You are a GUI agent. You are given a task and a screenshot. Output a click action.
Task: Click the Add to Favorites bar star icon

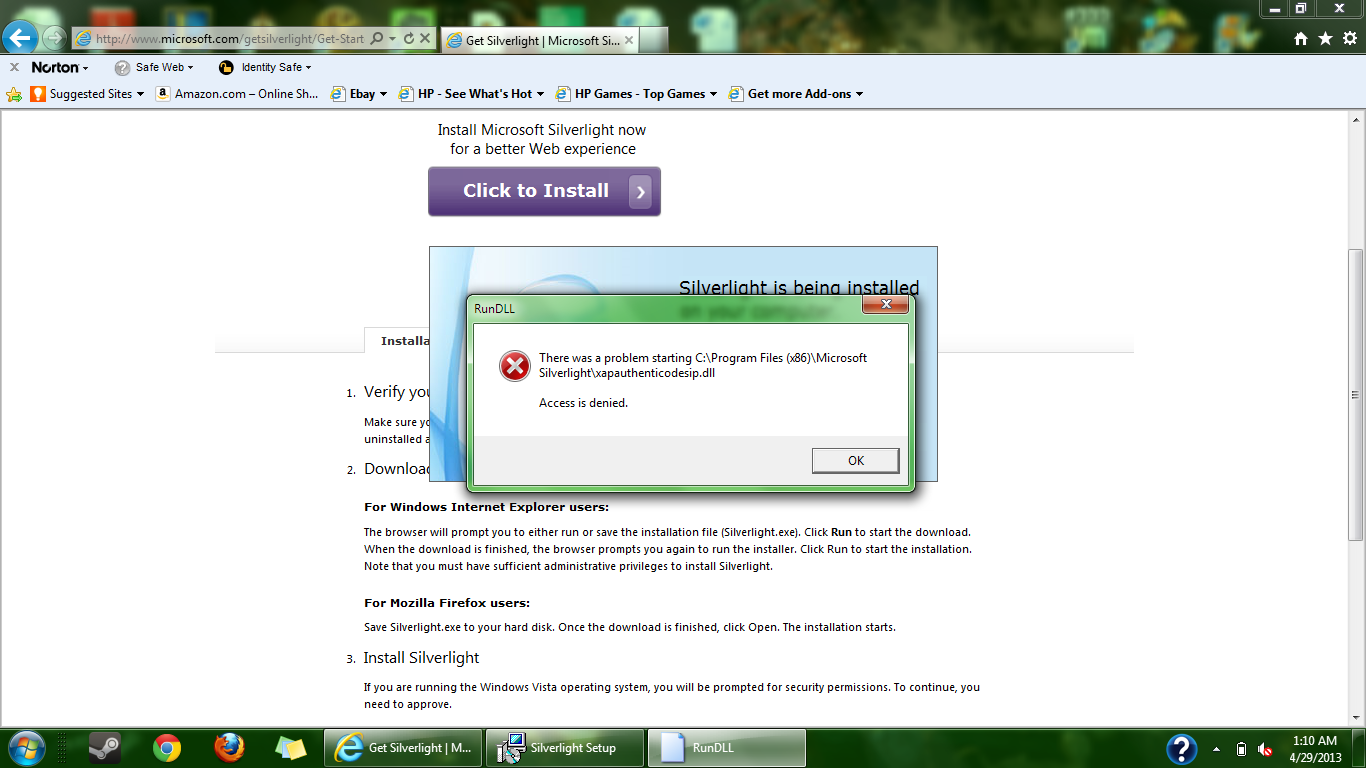pos(14,94)
